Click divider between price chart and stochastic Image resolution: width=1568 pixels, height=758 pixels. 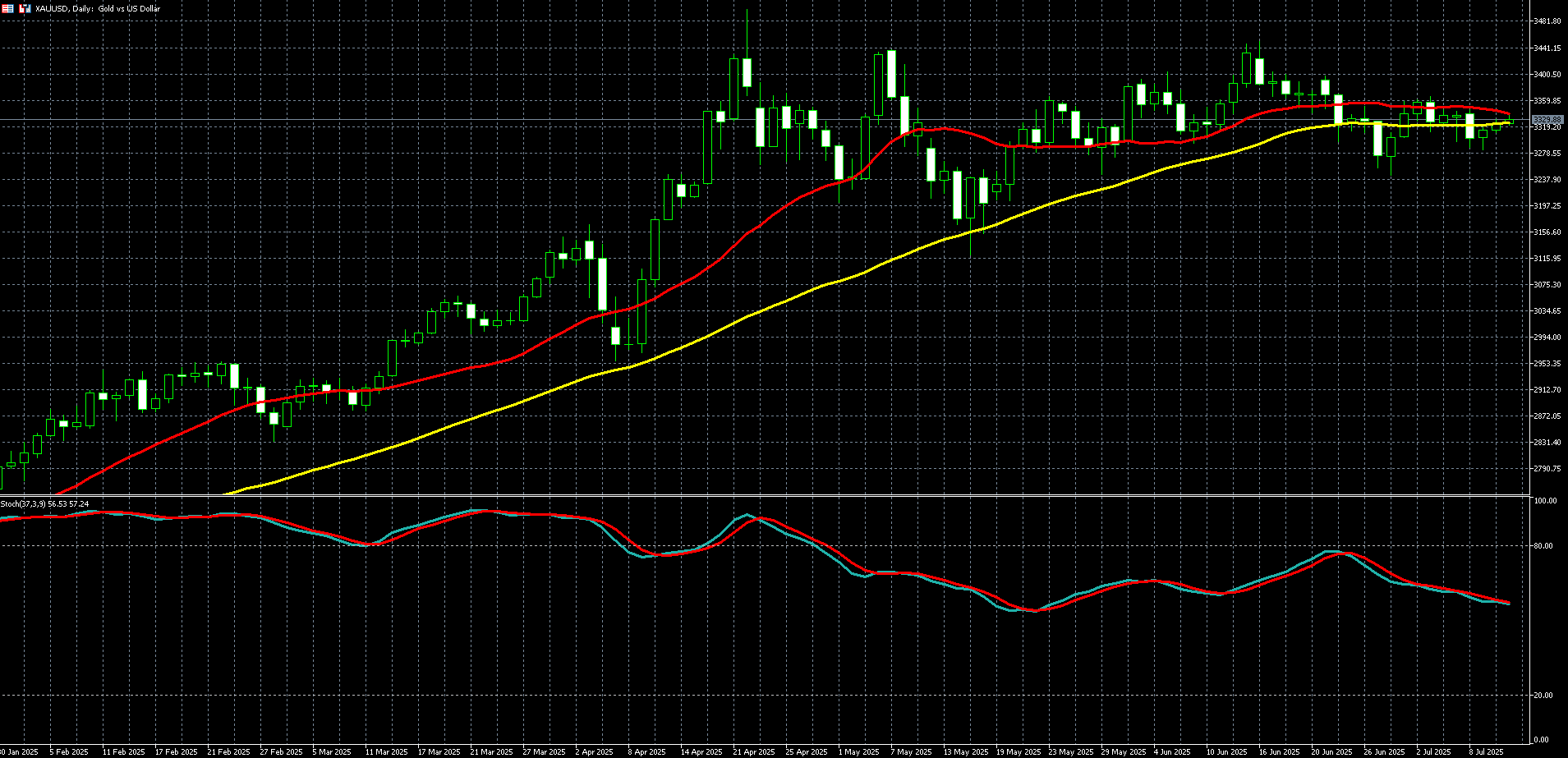[x=764, y=495]
